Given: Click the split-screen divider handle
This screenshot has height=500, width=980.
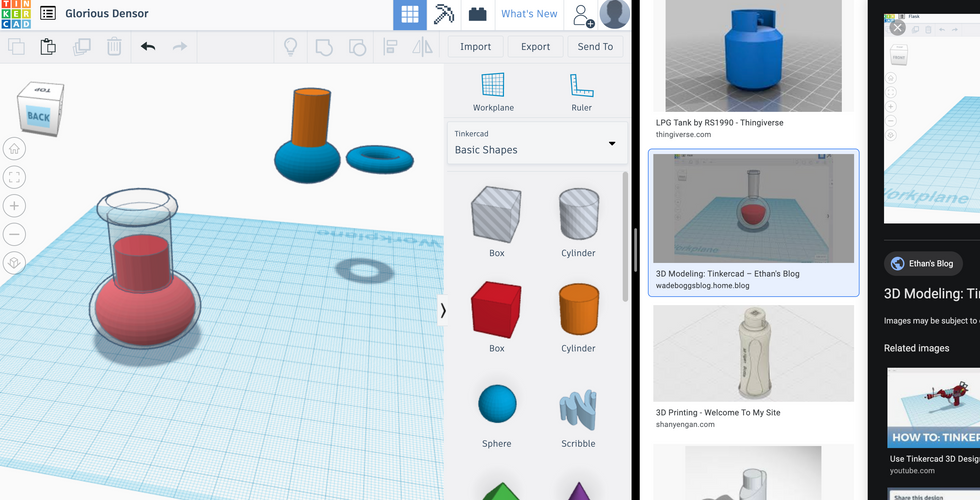Looking at the screenshot, I should (636, 250).
